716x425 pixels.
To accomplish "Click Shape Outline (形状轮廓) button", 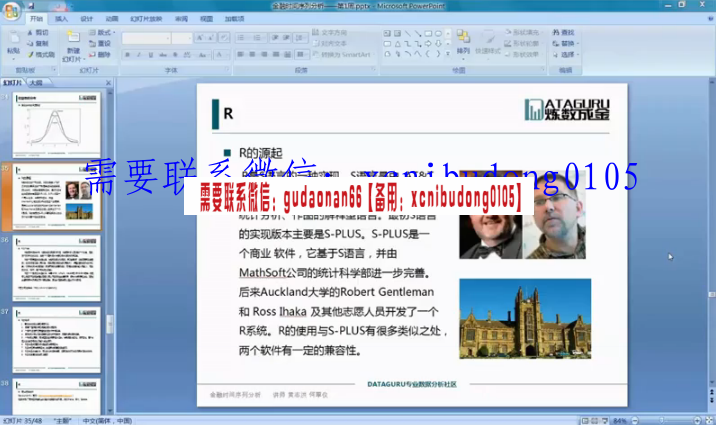I will pos(522,43).
